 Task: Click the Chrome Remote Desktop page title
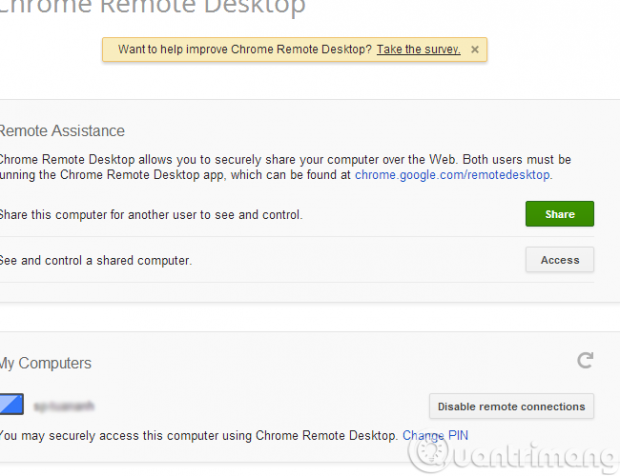click(x=152, y=6)
